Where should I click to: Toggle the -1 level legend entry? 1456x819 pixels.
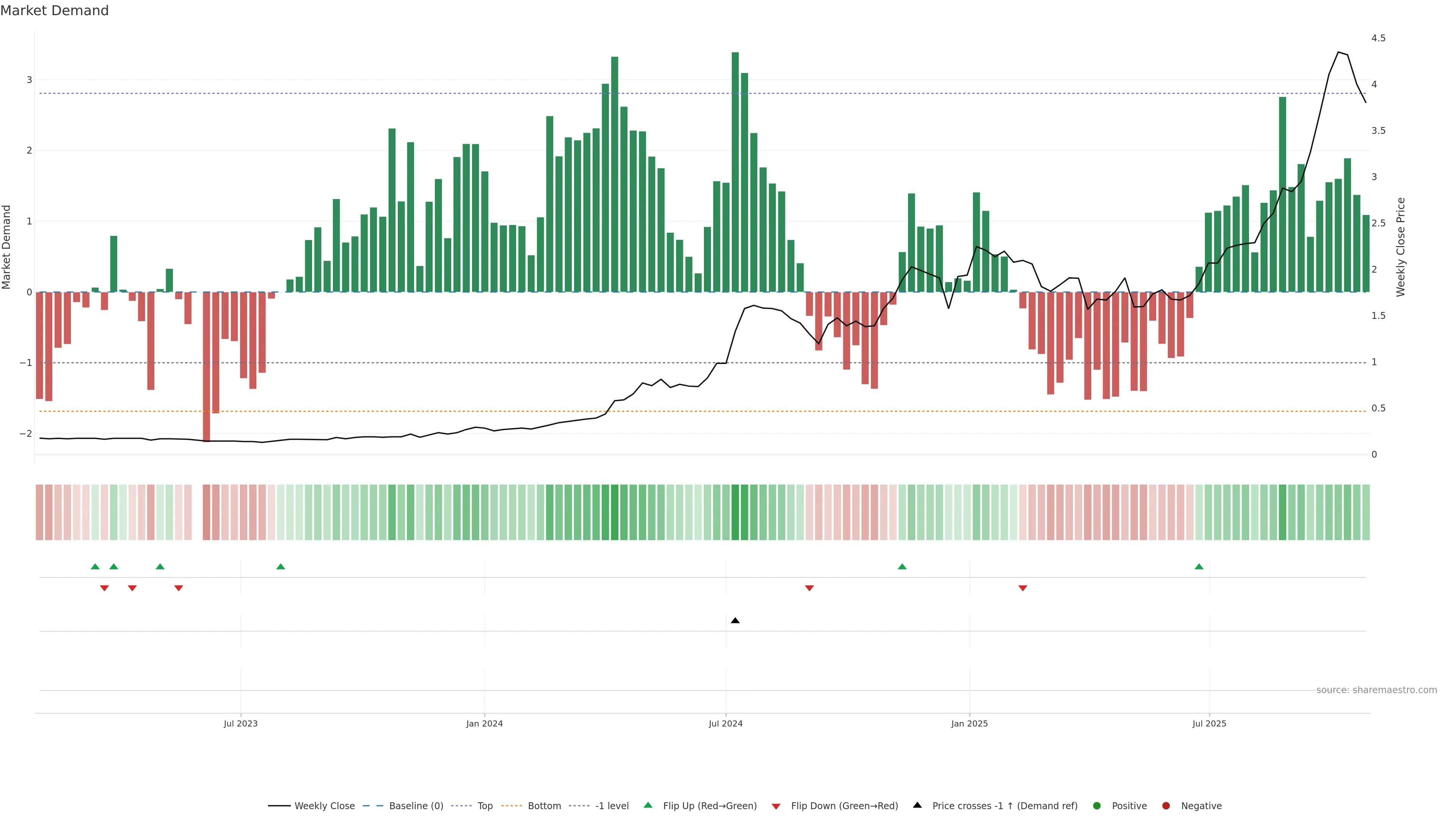[612, 806]
